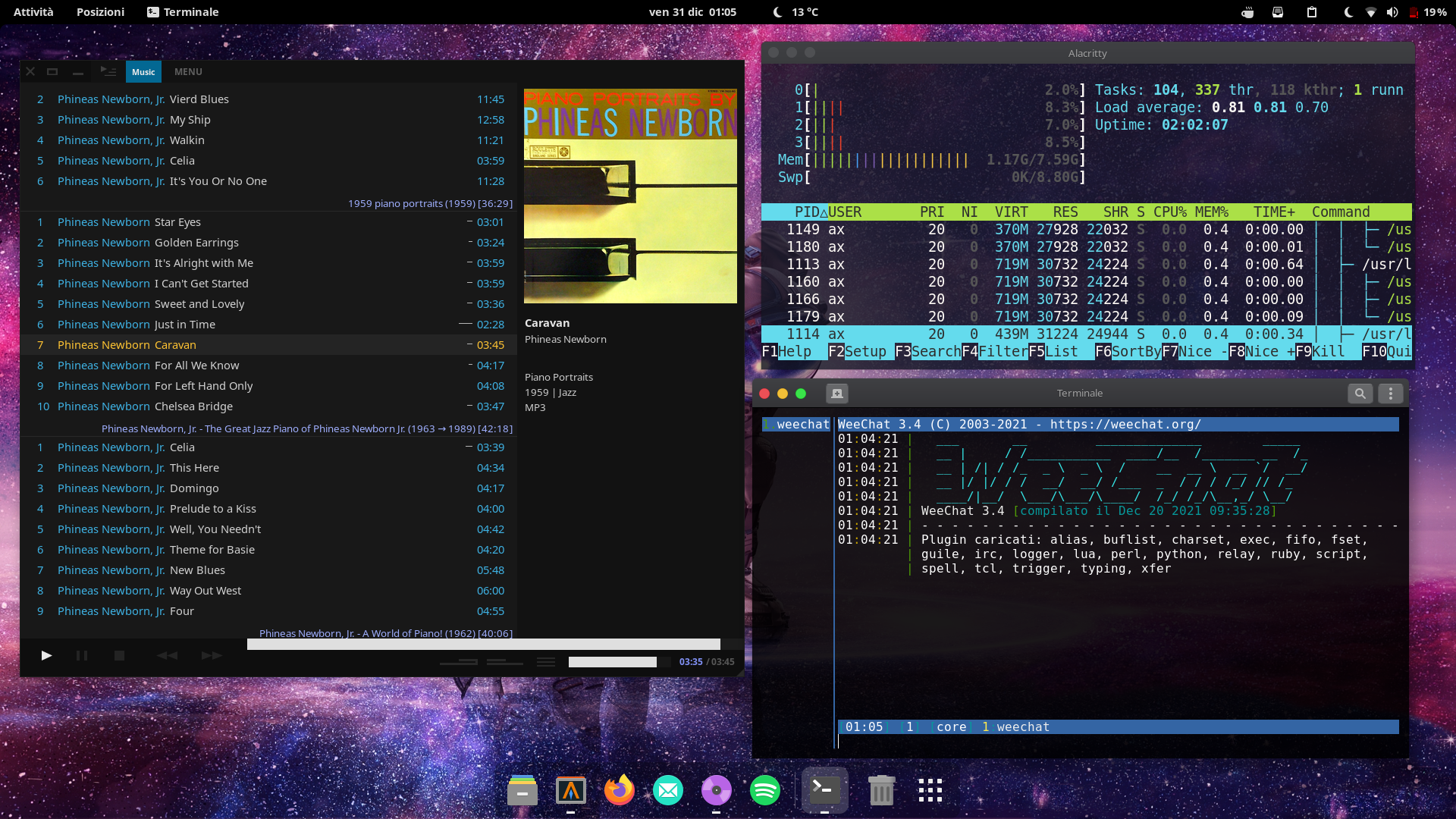Open Spotify from the dock
Screen dimensions: 1456x819
(x=765, y=791)
